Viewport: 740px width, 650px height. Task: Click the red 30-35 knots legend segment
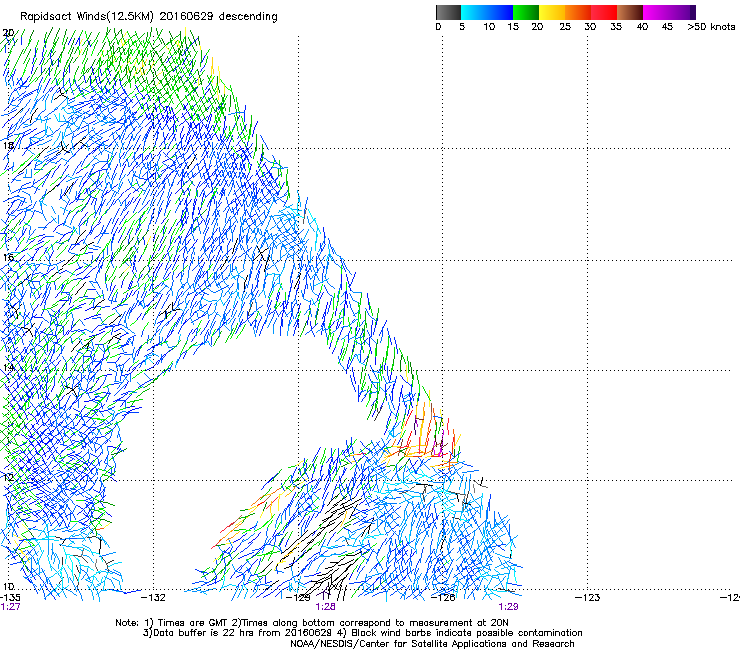point(604,12)
